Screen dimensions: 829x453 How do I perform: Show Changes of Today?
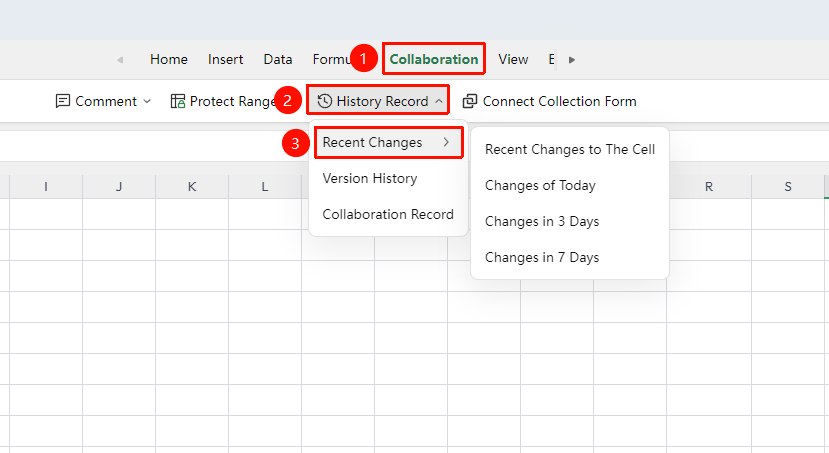(x=540, y=186)
